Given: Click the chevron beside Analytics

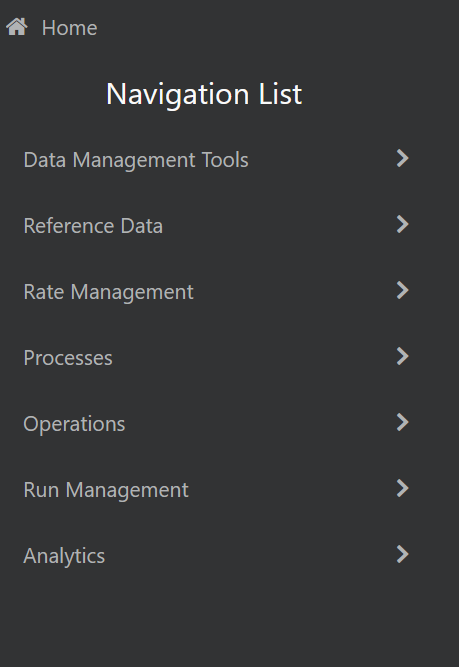Looking at the screenshot, I should point(402,554).
